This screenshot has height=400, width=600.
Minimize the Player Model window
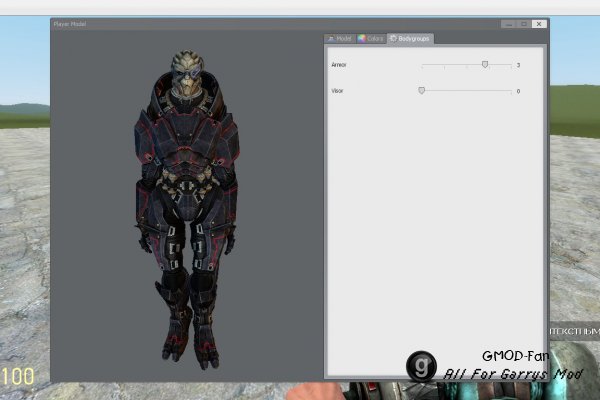[x=509, y=24]
